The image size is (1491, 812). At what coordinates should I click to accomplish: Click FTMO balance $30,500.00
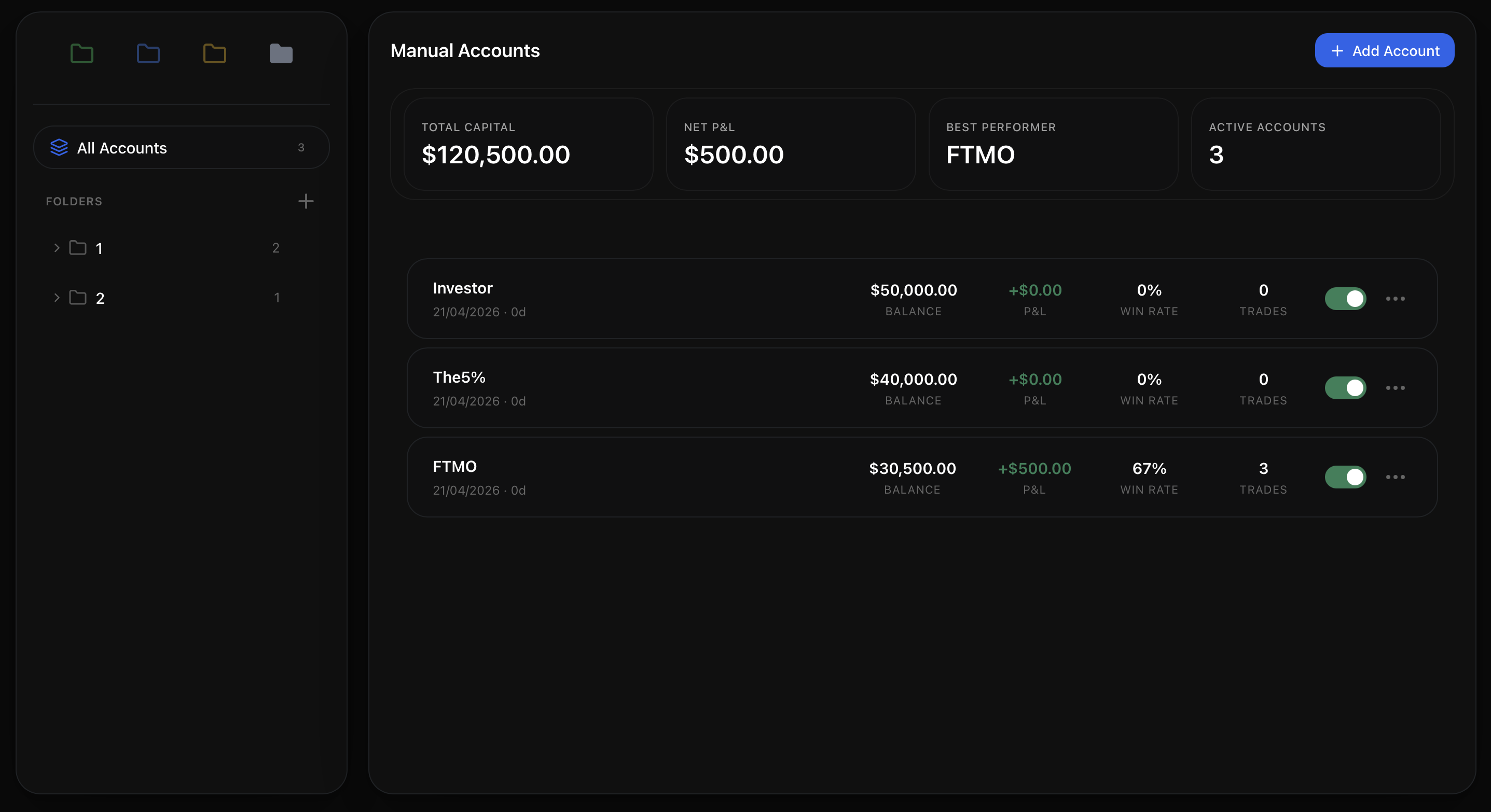(912, 468)
